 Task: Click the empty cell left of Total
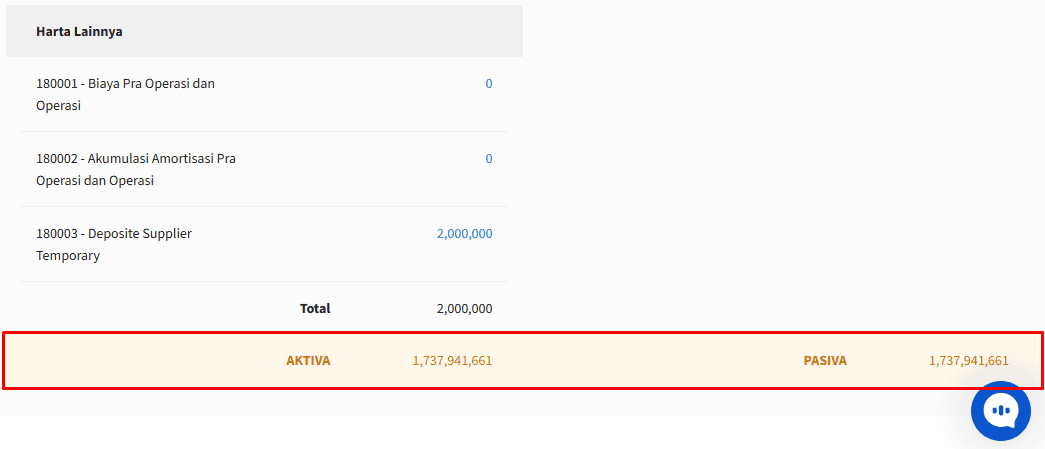pos(150,309)
